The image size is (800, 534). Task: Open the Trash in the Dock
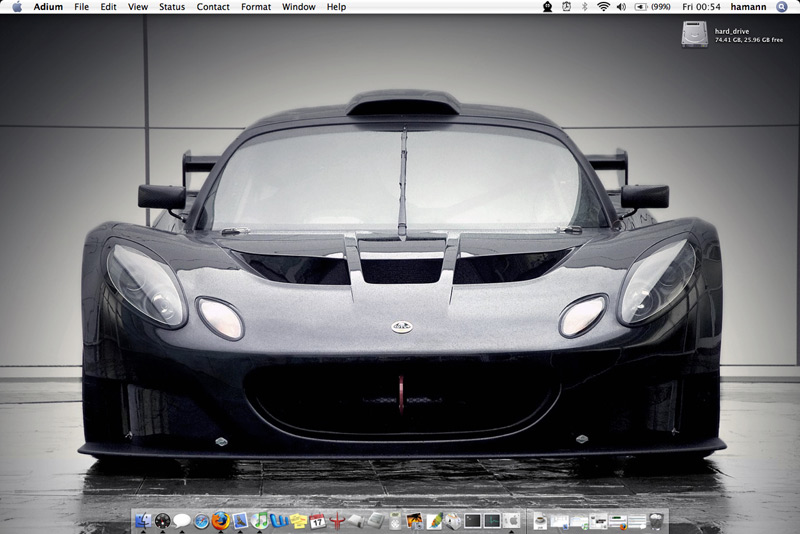(656, 520)
